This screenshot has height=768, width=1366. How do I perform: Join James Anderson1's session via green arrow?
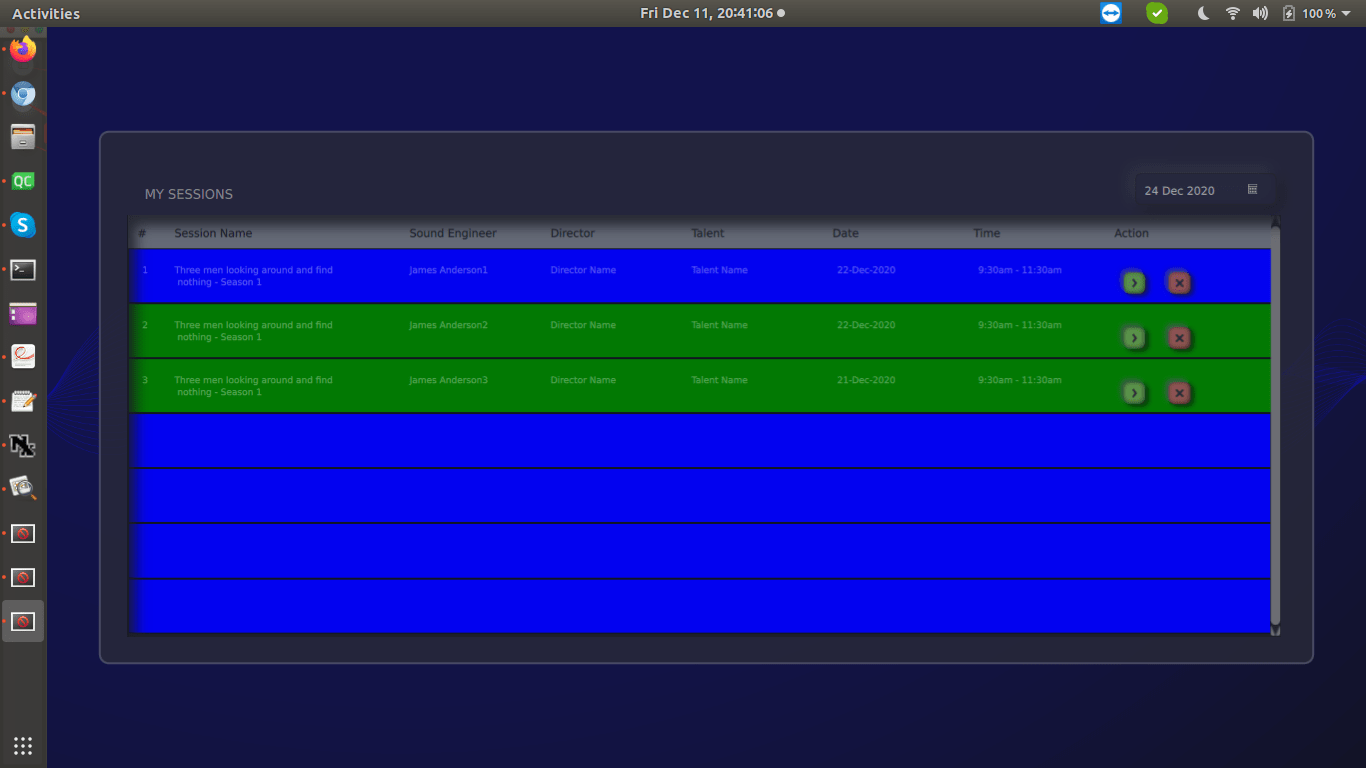pyautogui.click(x=1134, y=283)
